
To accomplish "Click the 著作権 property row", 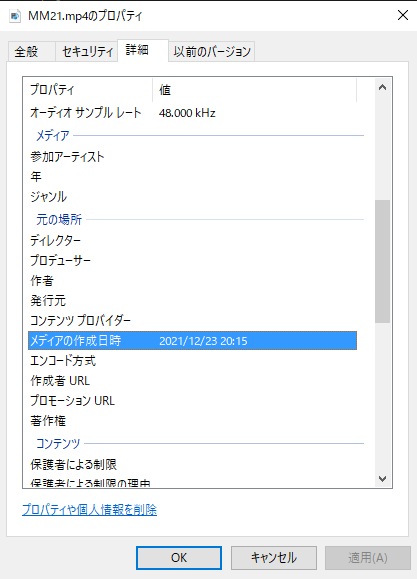I will 192,421.
